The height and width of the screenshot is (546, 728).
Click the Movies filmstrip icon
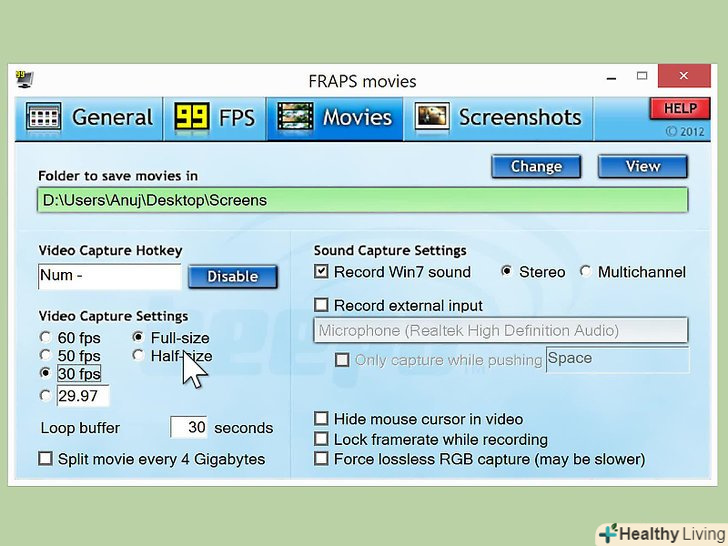pyautogui.click(x=295, y=117)
